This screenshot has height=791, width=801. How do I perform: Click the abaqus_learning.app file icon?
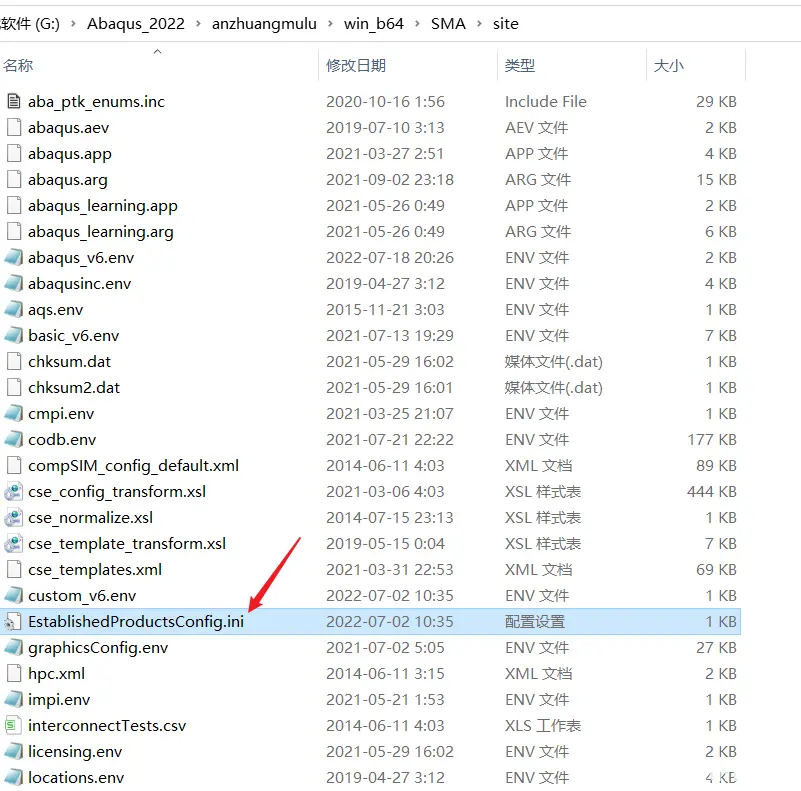coord(14,205)
